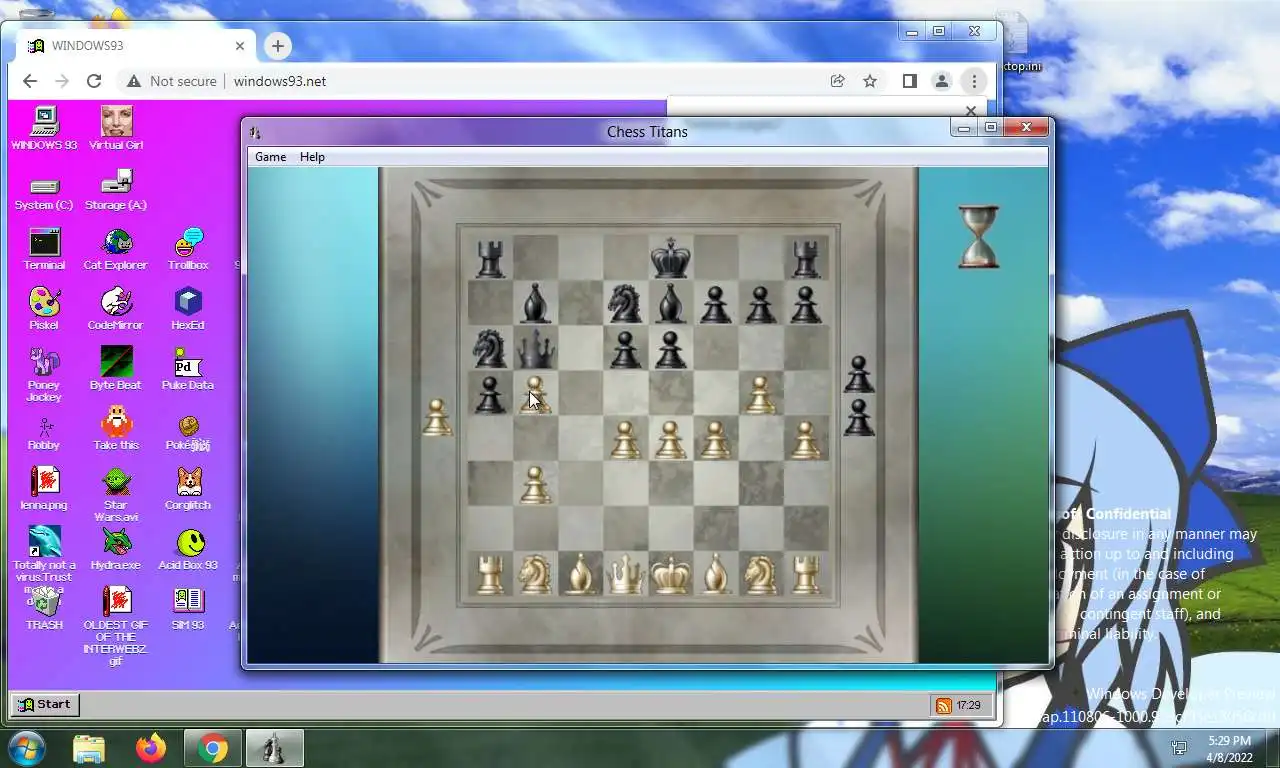Screen dimensions: 1280x768
Task: Click the 17:29 clock in Windows 93 taskbar
Action: pyautogui.click(x=968, y=705)
